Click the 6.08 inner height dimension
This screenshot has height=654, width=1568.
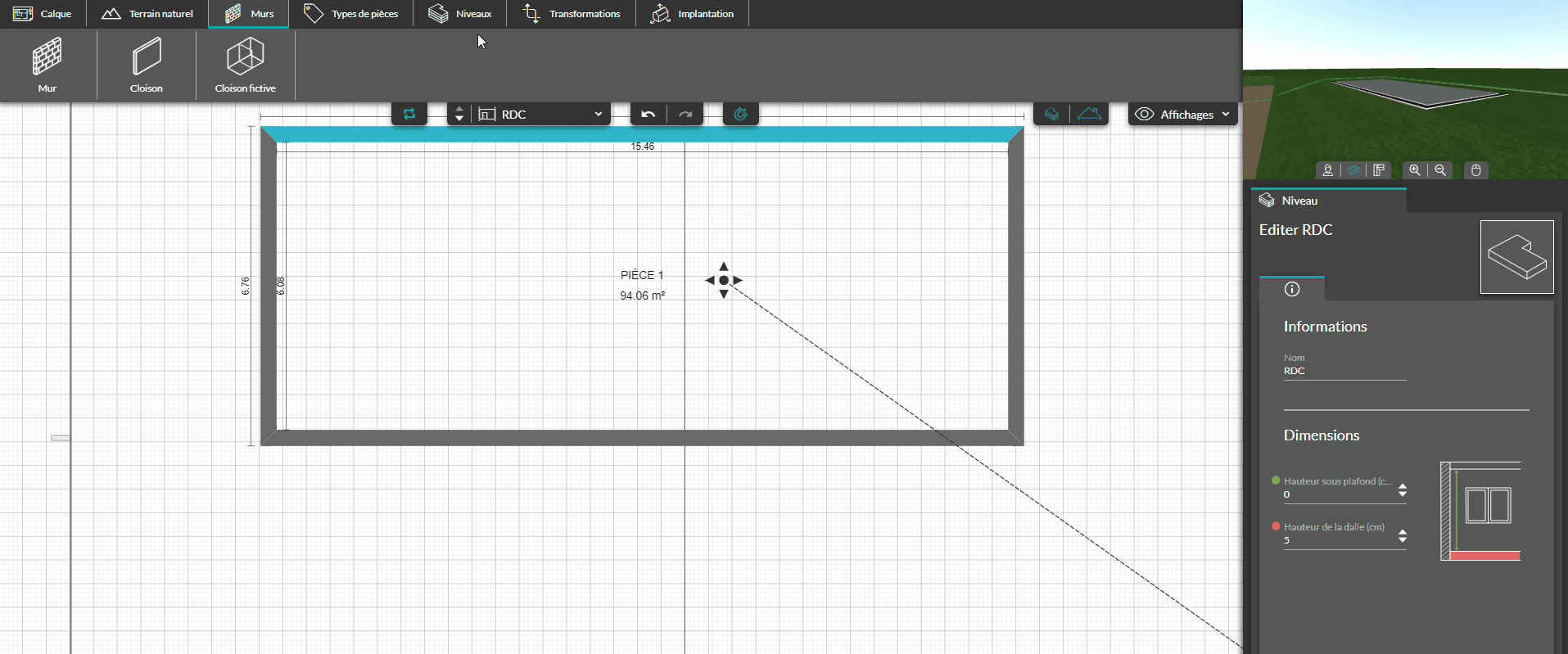click(281, 286)
